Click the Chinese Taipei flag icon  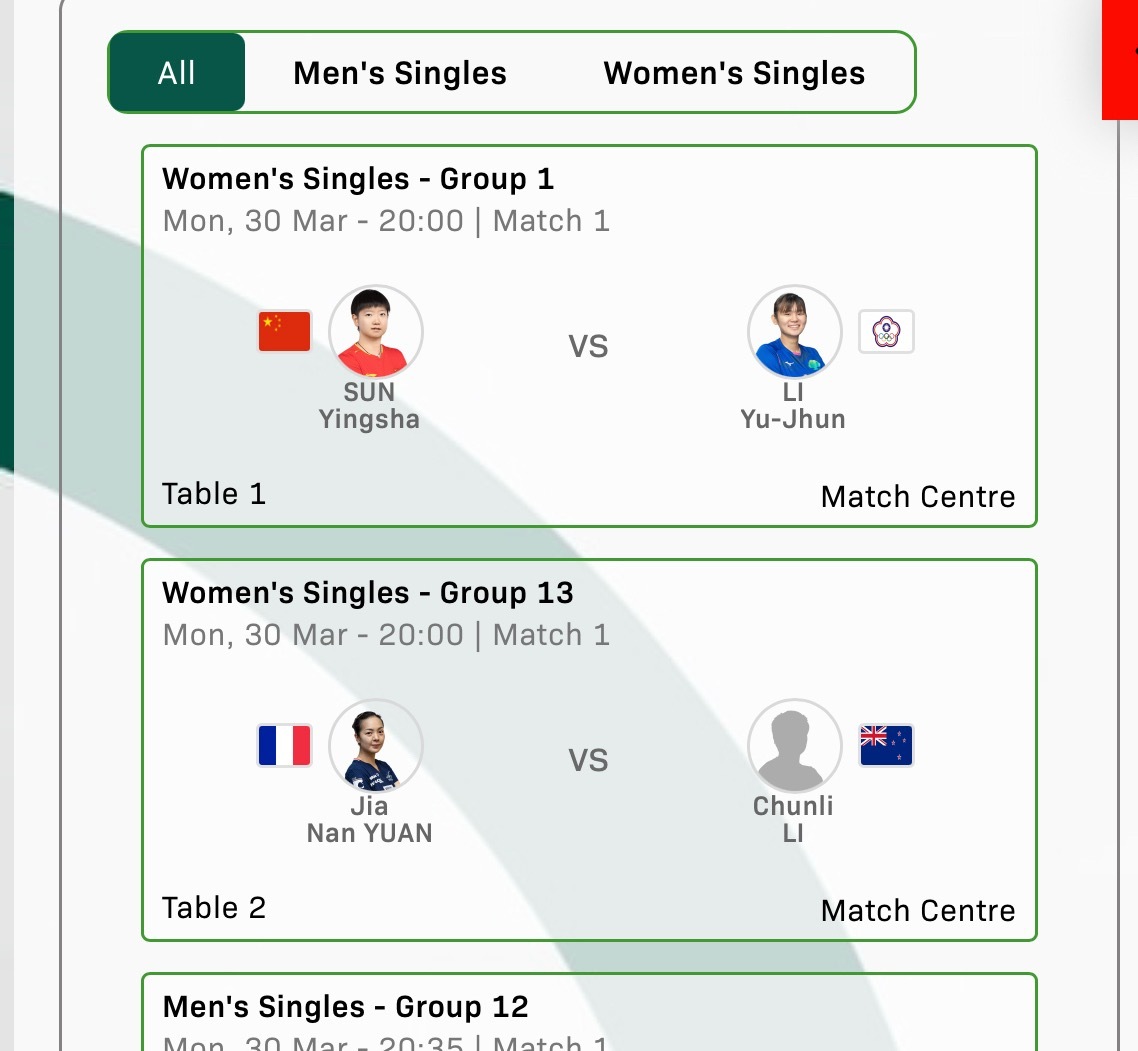886,332
